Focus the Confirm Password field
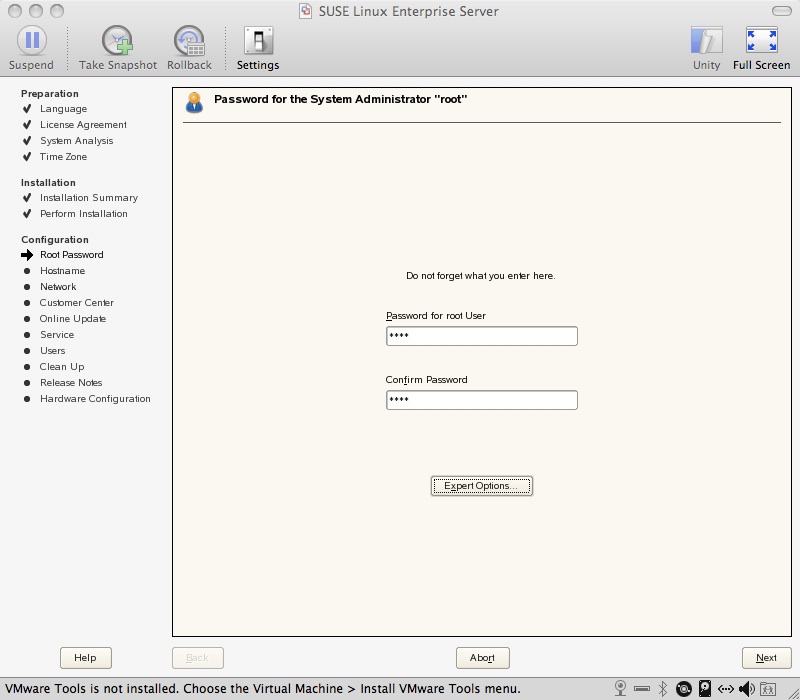 pos(482,400)
